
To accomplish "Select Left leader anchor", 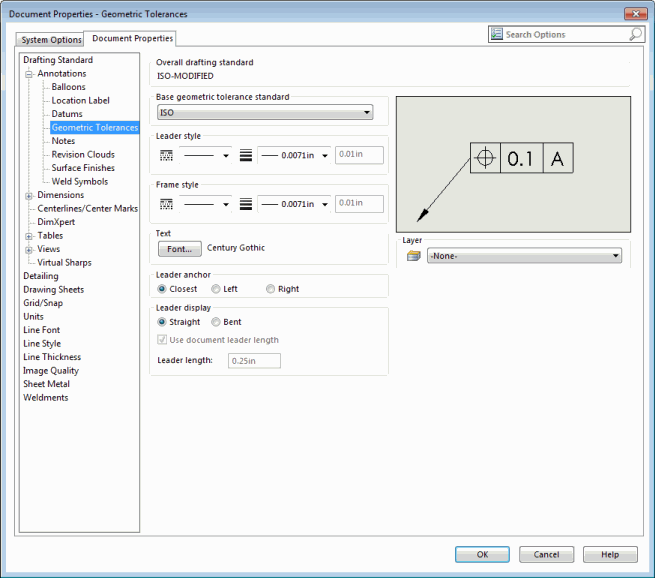I will 216,289.
